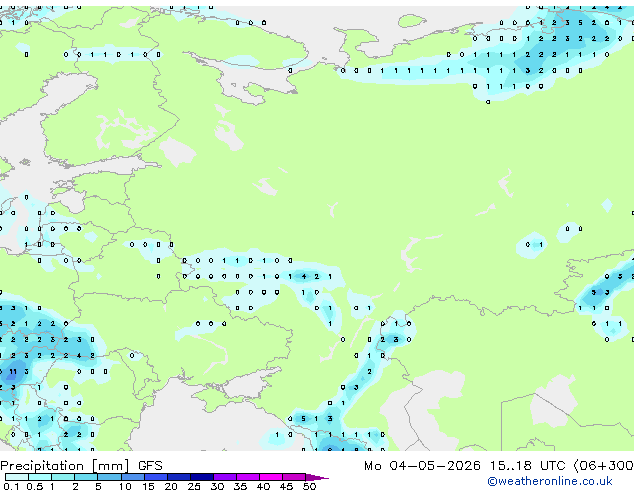Click the '11' precipitation value on map
Image resolution: width=634 pixels, height=490 pixels.
click(x=13, y=372)
